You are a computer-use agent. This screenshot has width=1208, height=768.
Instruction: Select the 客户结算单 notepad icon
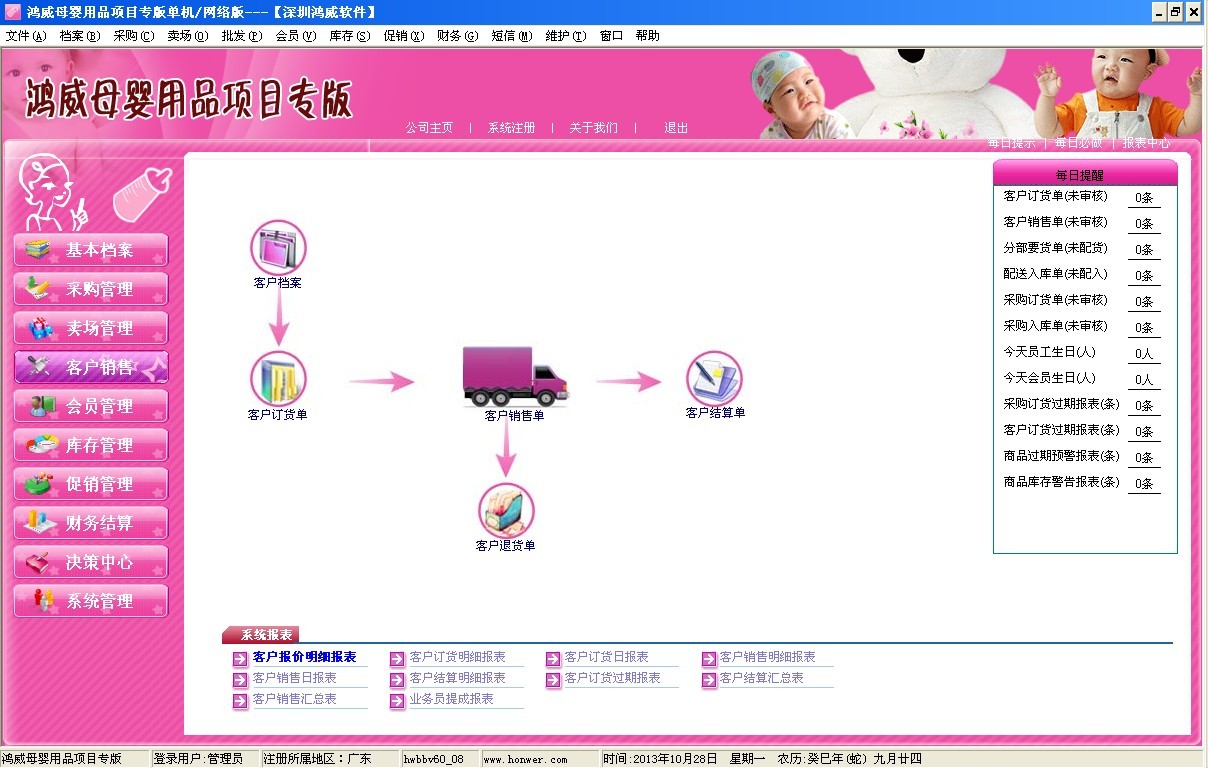714,379
